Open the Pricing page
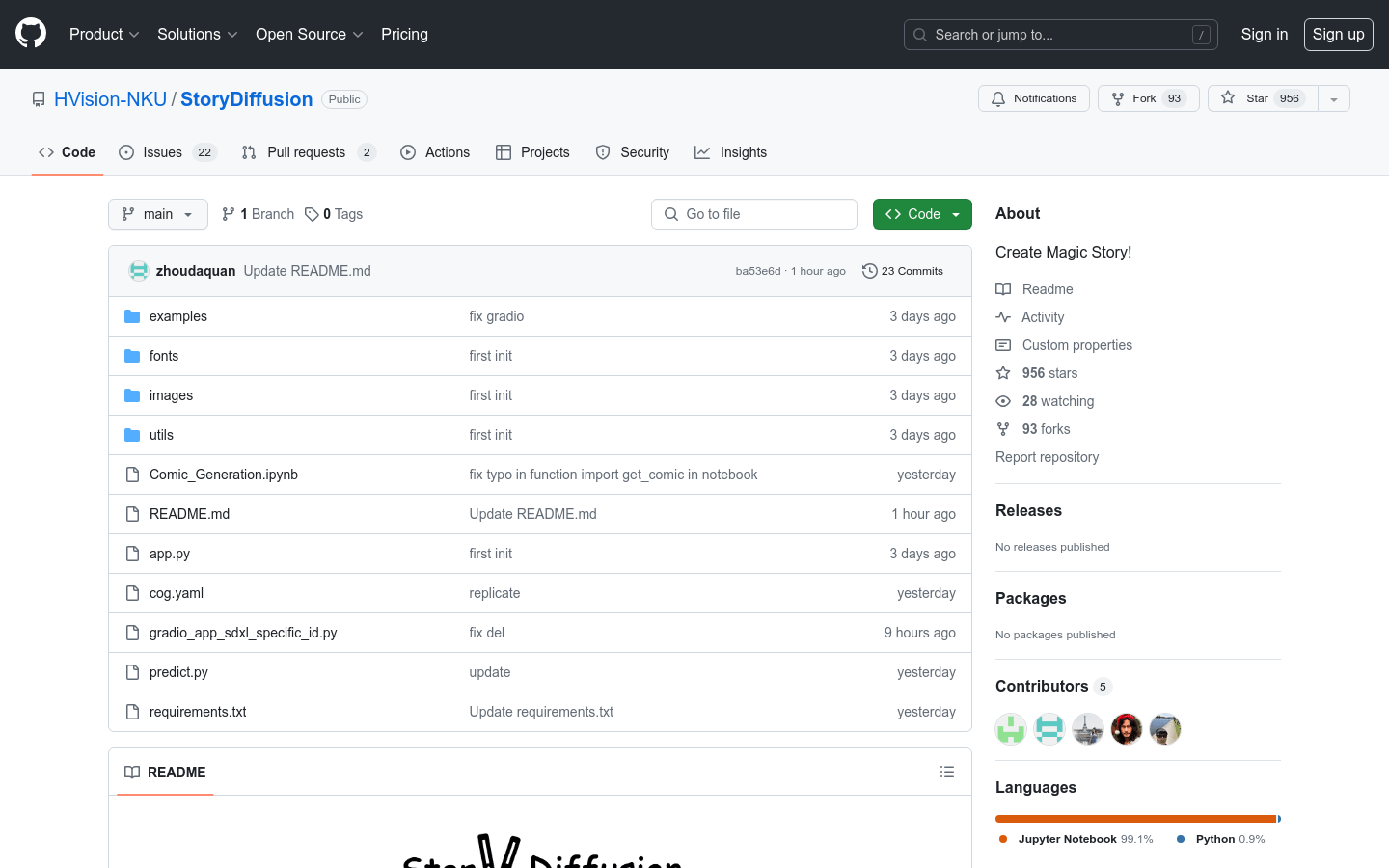Image resolution: width=1389 pixels, height=868 pixels. click(x=404, y=34)
